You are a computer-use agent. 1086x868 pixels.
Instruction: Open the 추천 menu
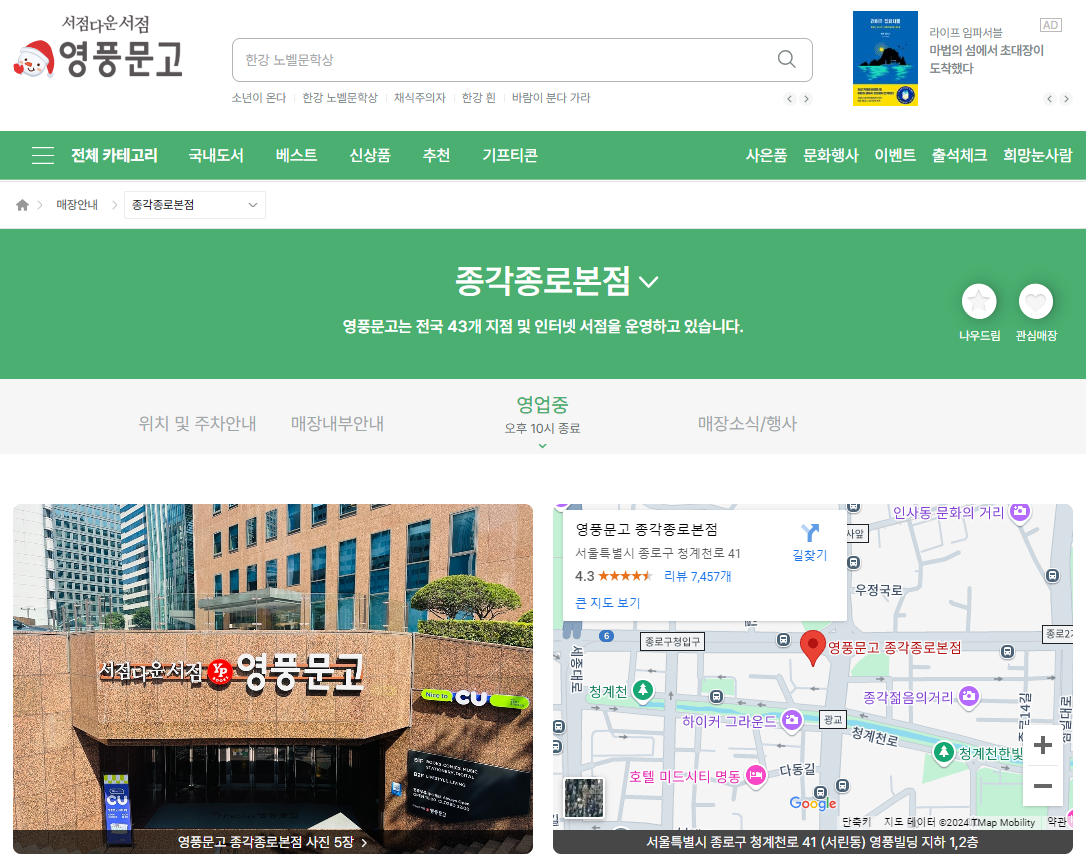[x=436, y=155]
